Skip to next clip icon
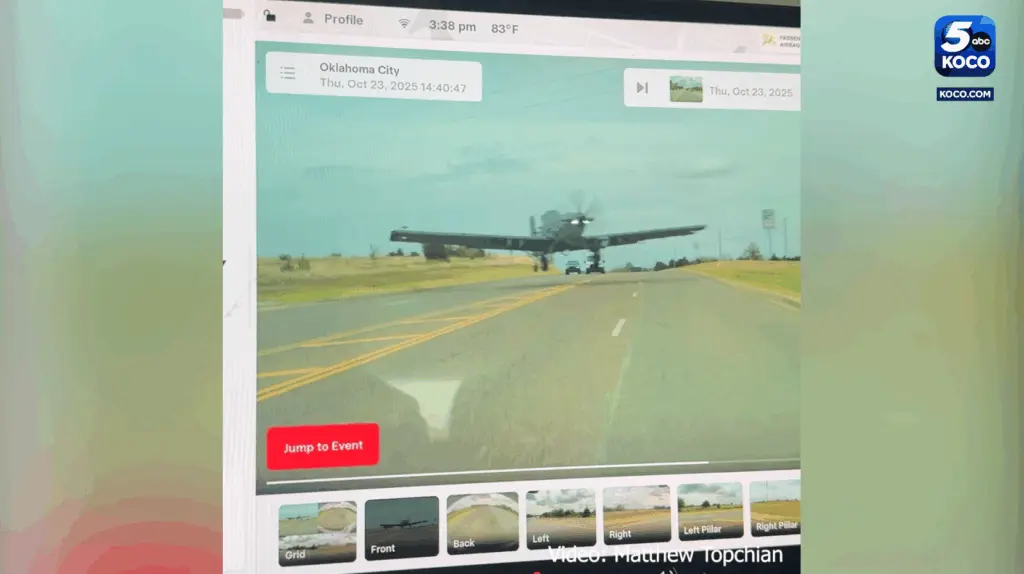Screen dimensions: 1024x574 point(642,88)
